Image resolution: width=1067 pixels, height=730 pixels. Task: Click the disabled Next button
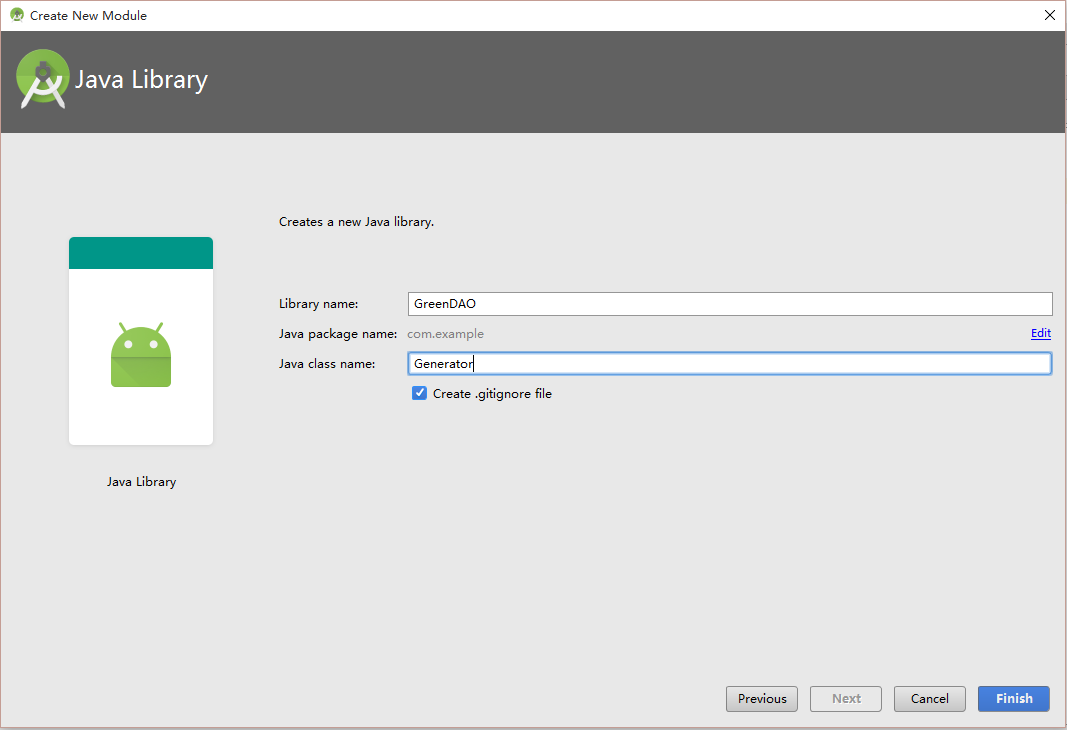click(846, 699)
